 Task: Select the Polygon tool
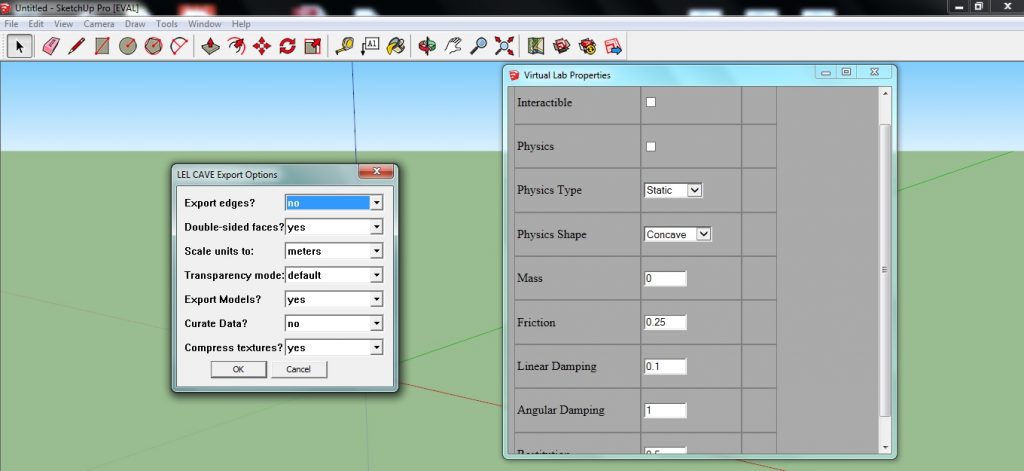click(153, 46)
